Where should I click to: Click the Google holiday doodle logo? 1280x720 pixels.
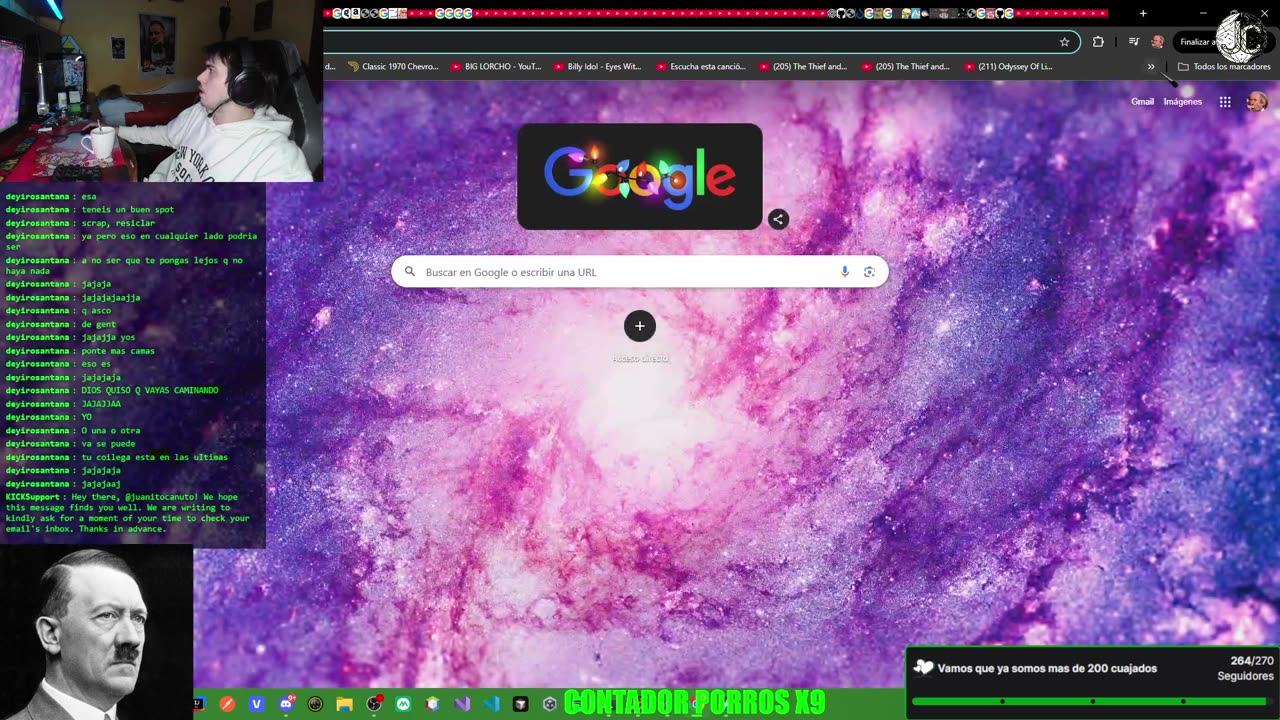[640, 177]
